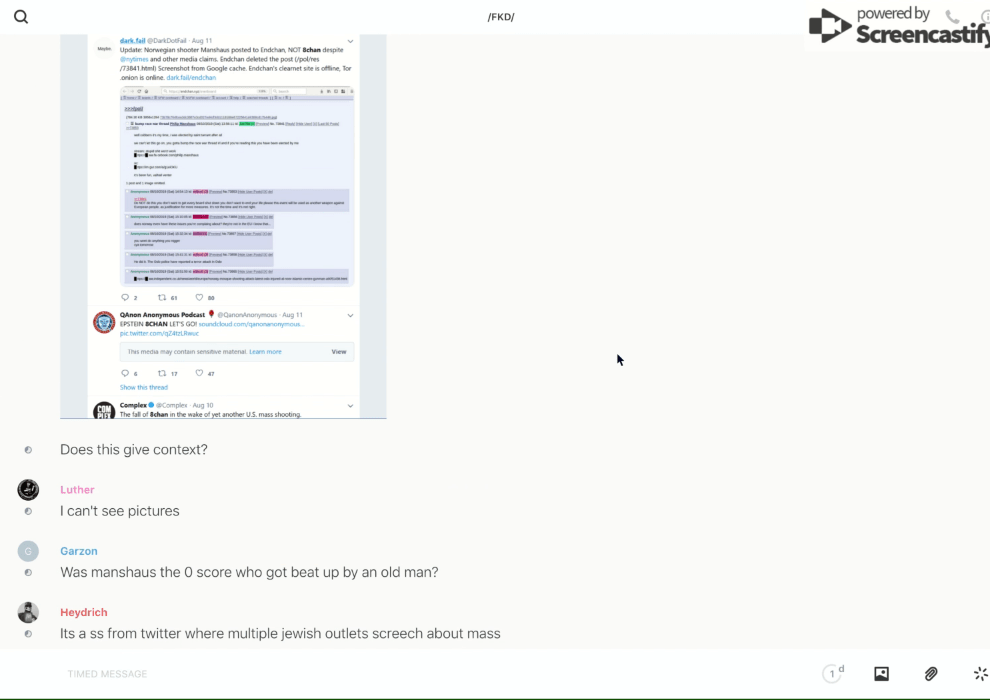The width and height of the screenshot is (990, 700).
Task: Click the picture attachment icon
Action: point(881,674)
